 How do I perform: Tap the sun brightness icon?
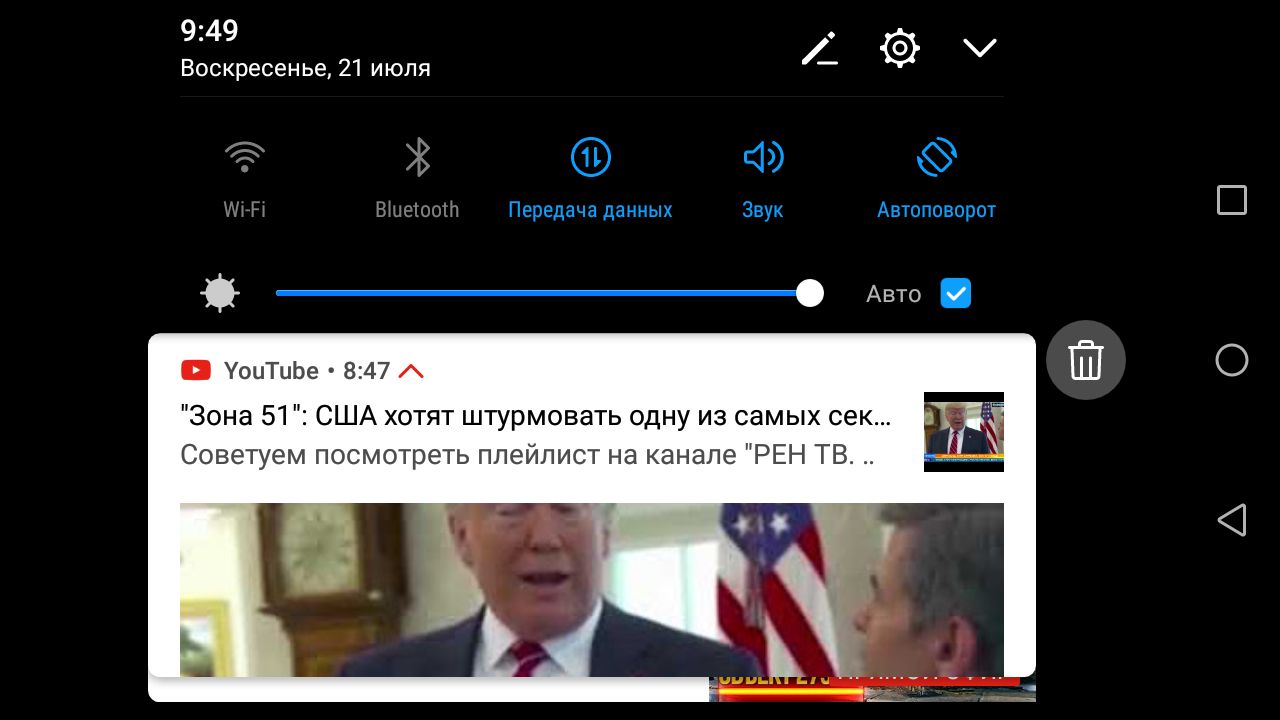coord(220,294)
